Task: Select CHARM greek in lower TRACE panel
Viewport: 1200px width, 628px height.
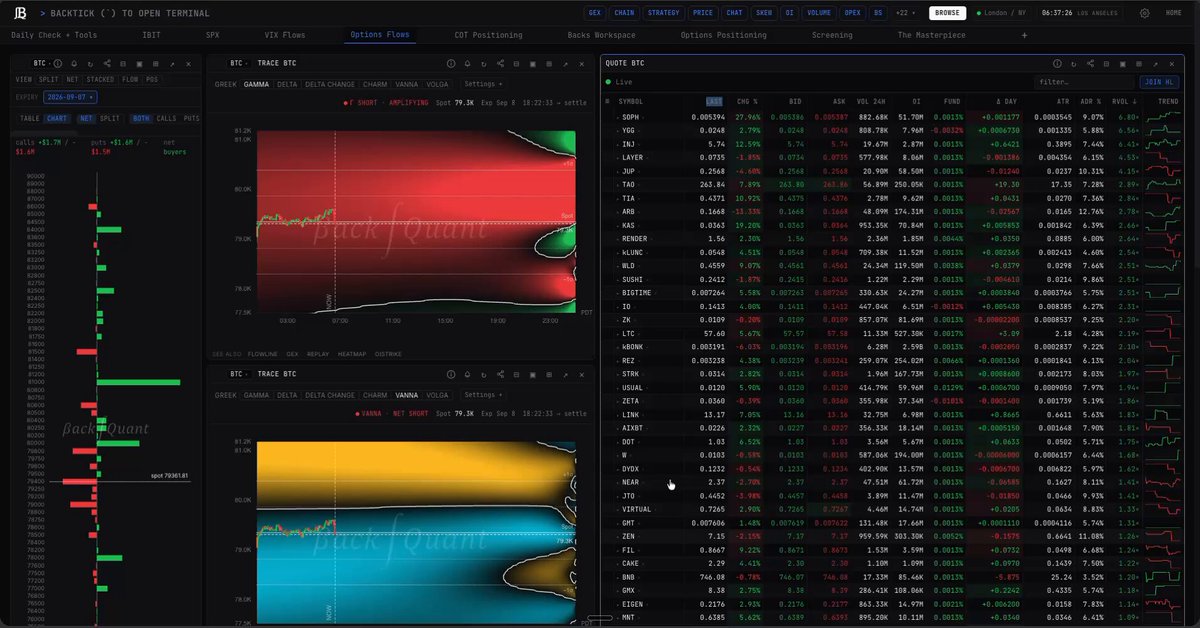Action: point(375,395)
